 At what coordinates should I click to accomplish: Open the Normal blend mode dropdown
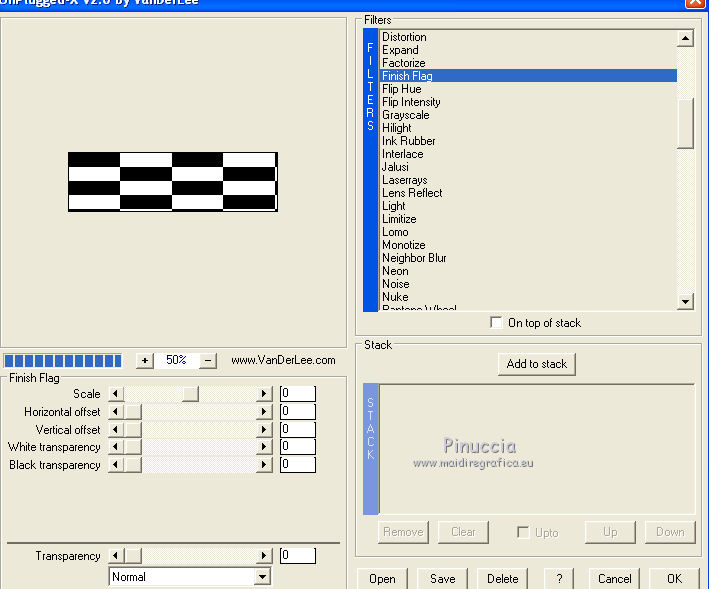tap(262, 577)
